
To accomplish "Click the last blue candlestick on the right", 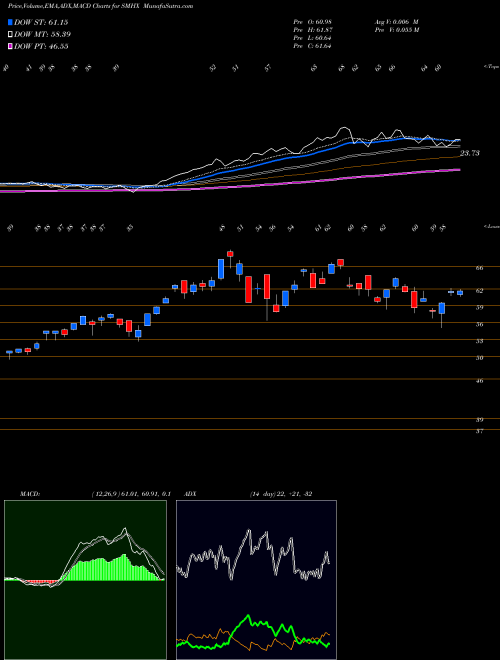I will 460,293.
